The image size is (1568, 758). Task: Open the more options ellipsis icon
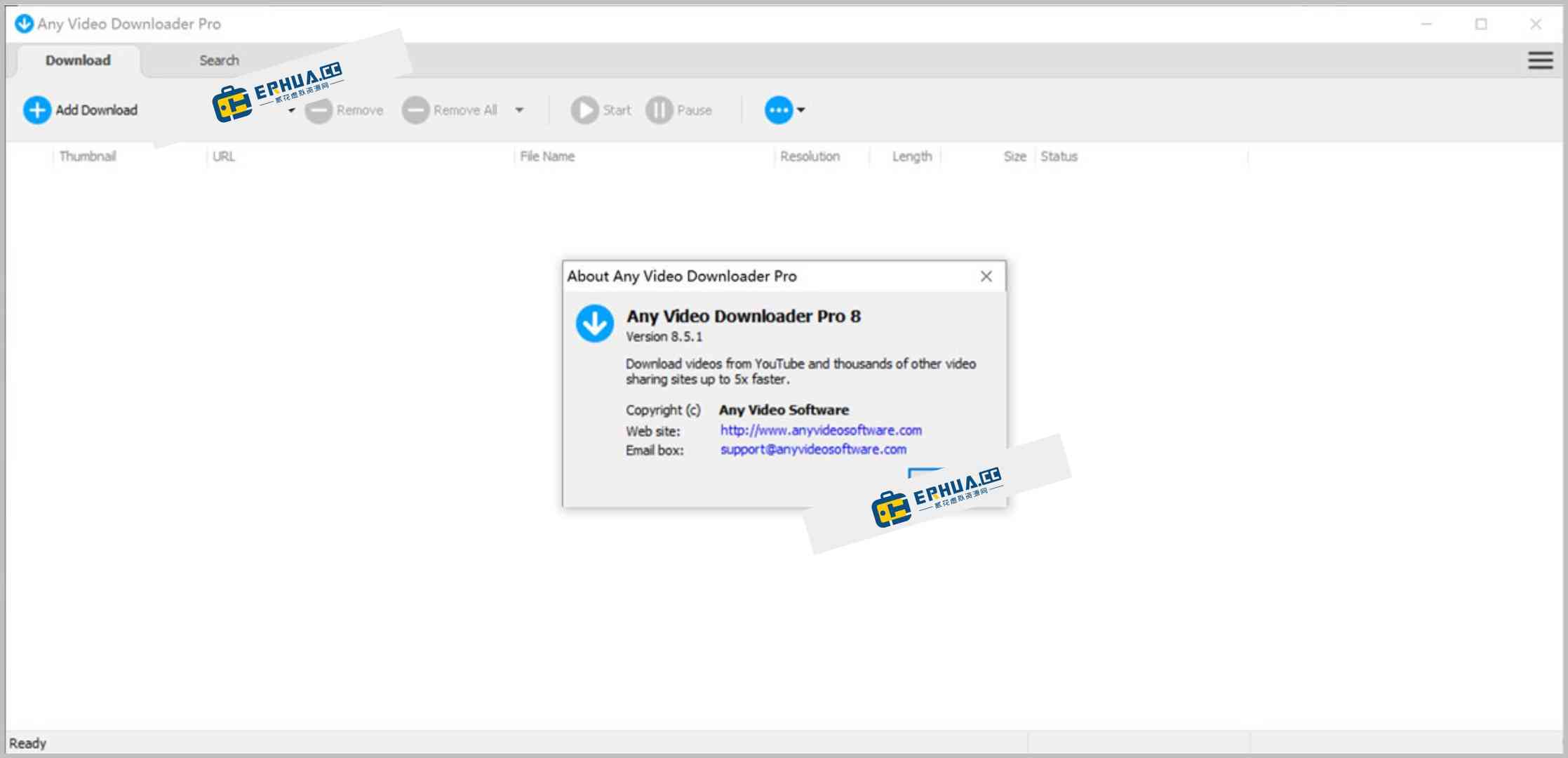(x=779, y=109)
